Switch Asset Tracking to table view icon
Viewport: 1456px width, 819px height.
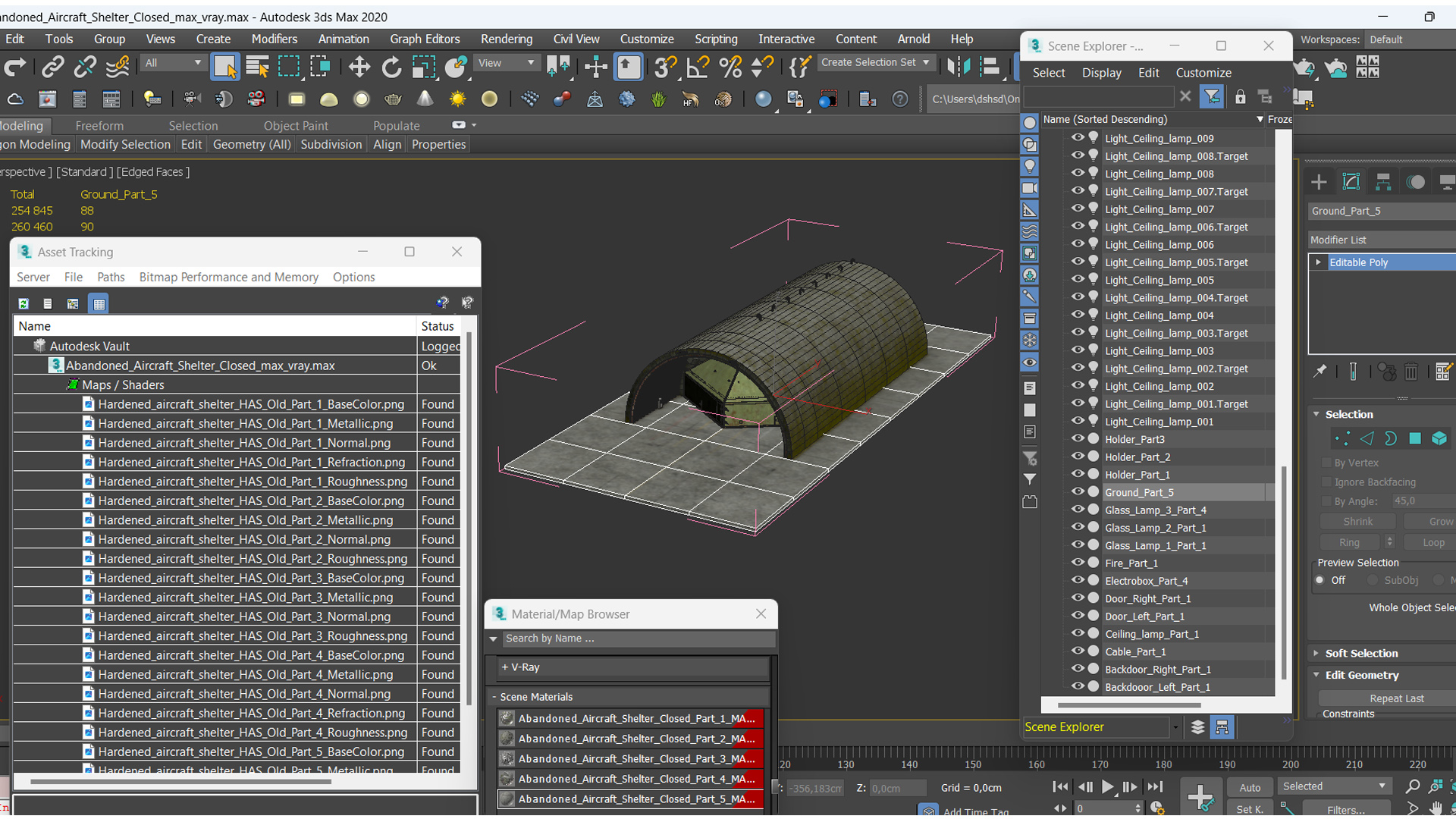point(99,303)
